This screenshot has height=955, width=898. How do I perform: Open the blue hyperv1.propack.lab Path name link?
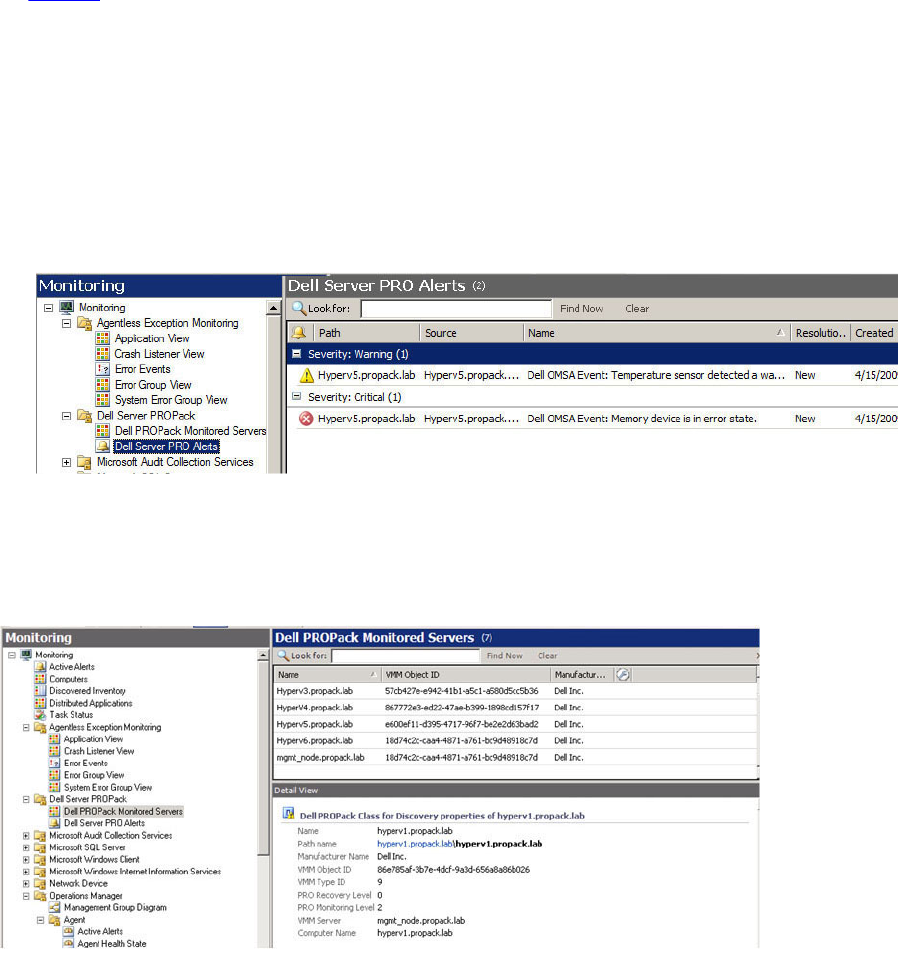[415, 844]
